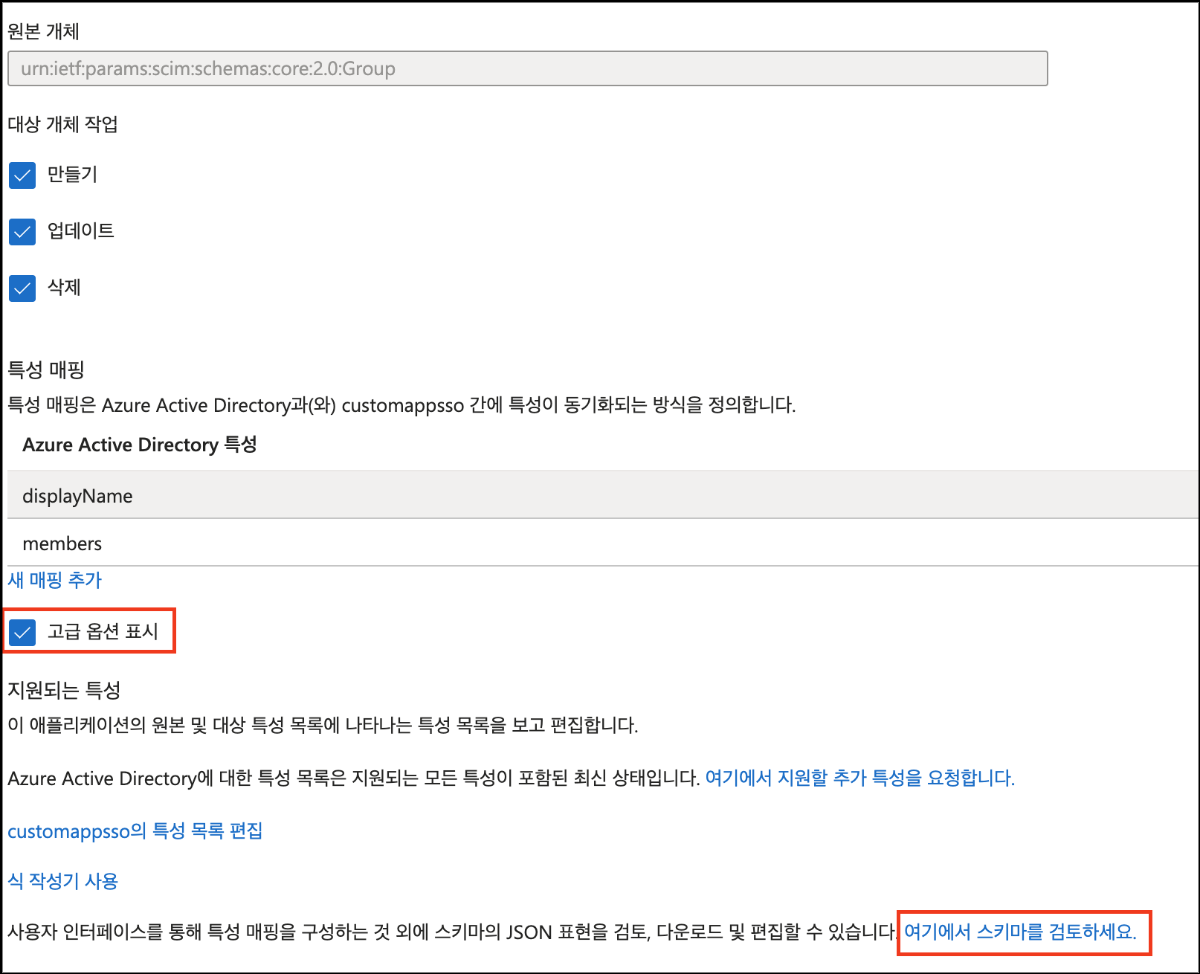The width and height of the screenshot is (1200, 974).
Task: Click the sentence about JSON 표현 of schema
Action: (450, 932)
